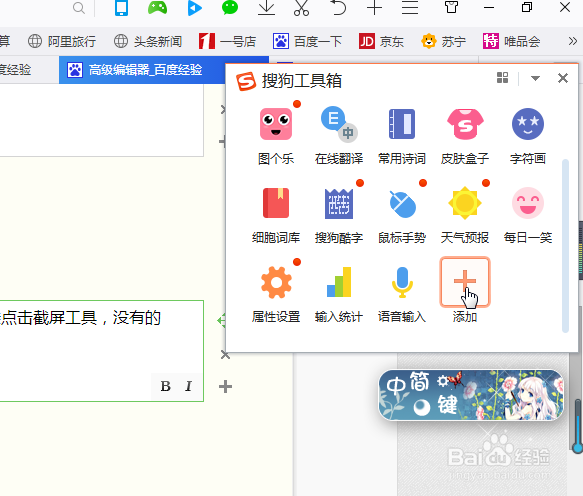This screenshot has width=583, height=496.
Task: Open the 唯品会 bookmark
Action: pos(511,41)
